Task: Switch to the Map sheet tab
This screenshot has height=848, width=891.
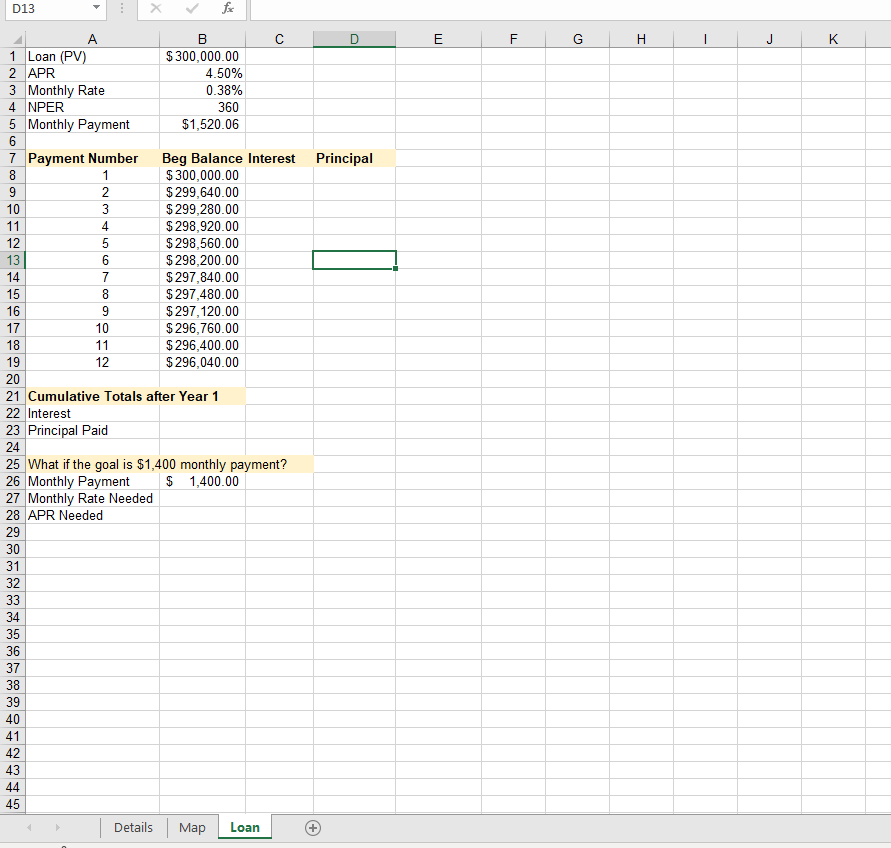Action: pyautogui.click(x=192, y=828)
